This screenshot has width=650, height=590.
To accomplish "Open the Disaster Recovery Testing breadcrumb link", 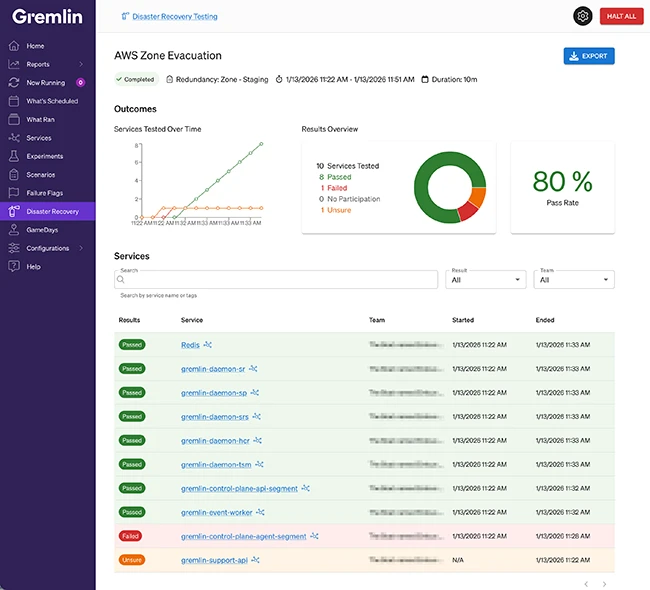I will (x=174, y=17).
